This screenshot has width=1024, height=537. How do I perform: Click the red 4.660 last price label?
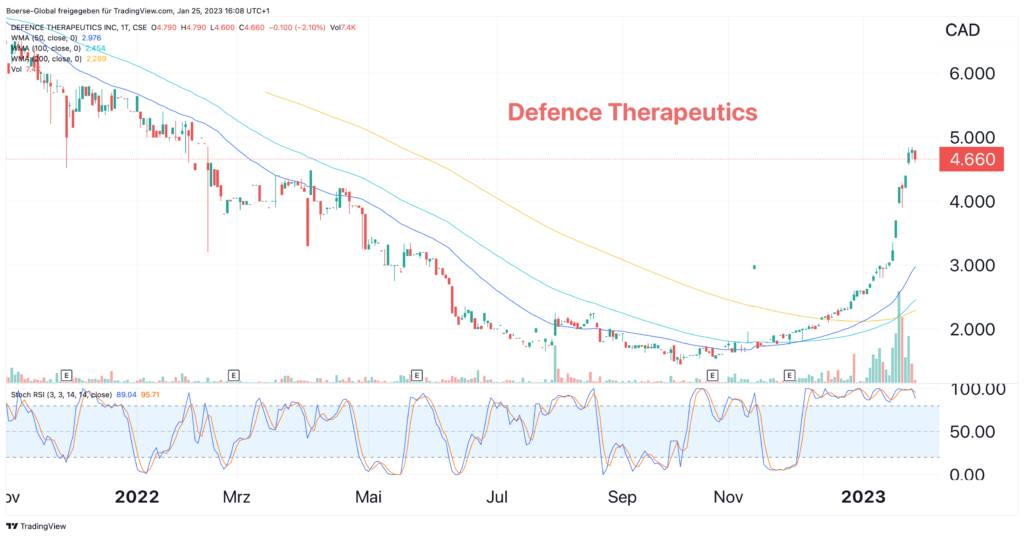[971, 159]
